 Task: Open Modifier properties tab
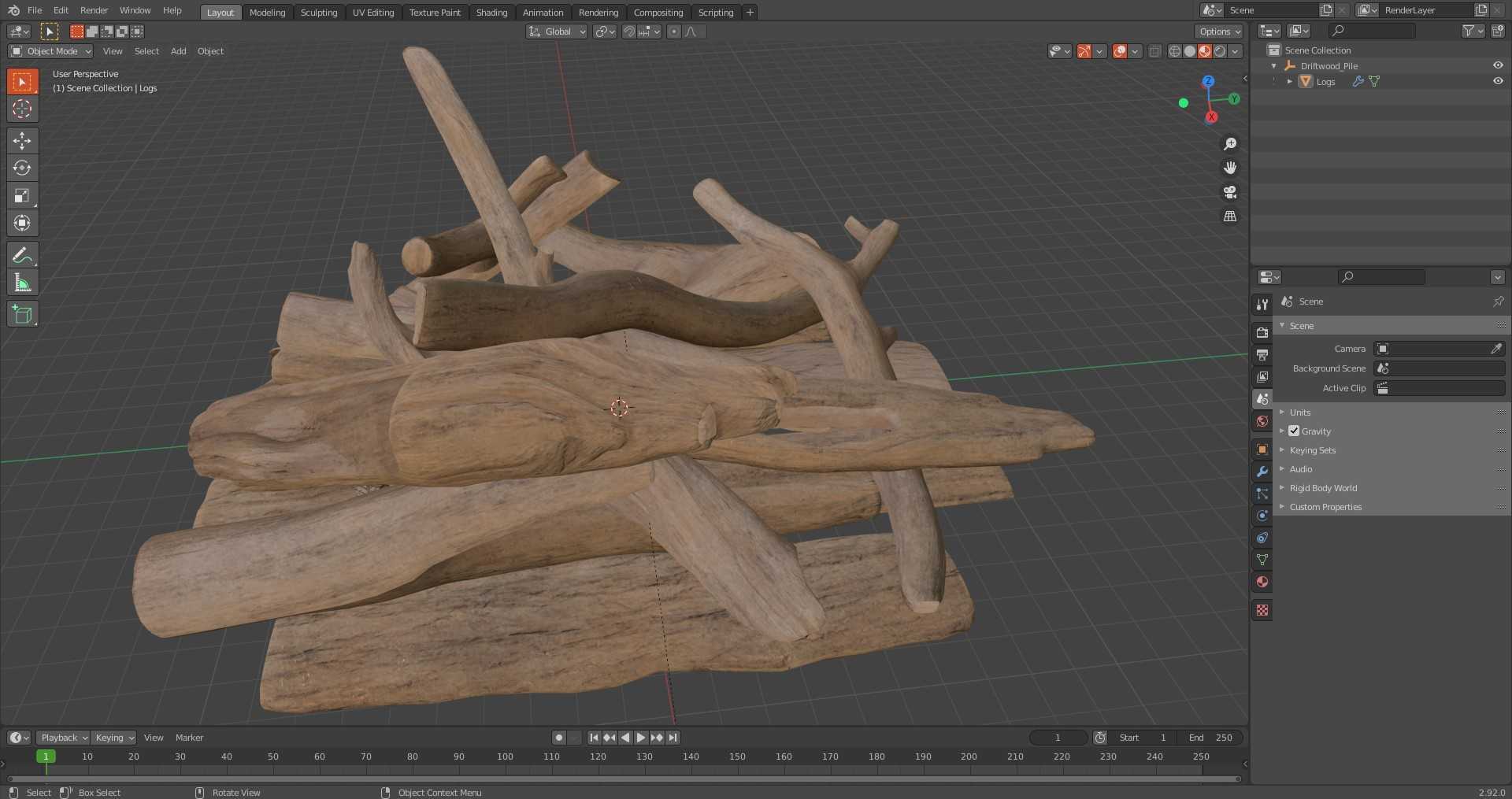(1262, 472)
